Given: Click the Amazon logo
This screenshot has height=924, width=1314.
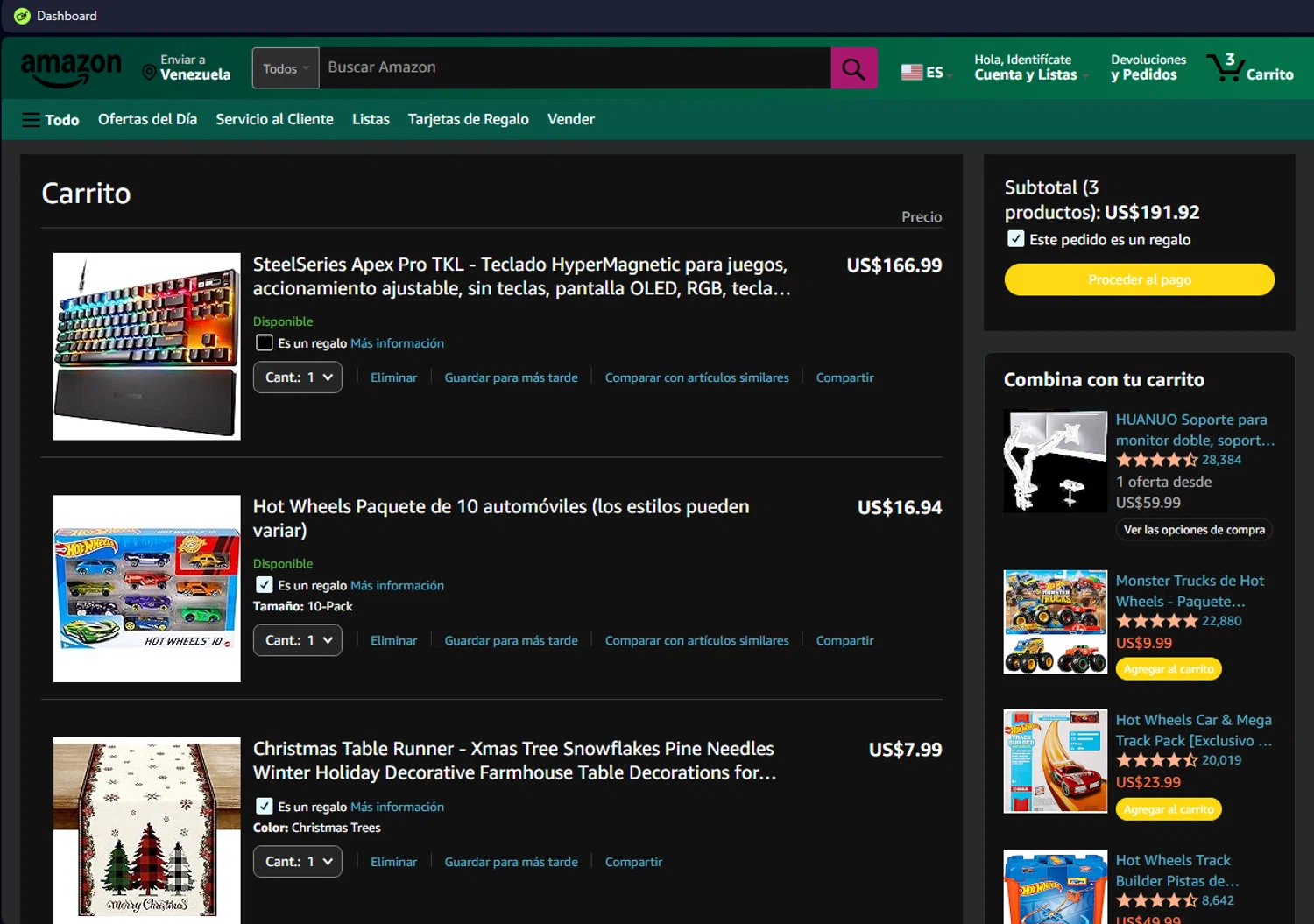Looking at the screenshot, I should (x=71, y=69).
